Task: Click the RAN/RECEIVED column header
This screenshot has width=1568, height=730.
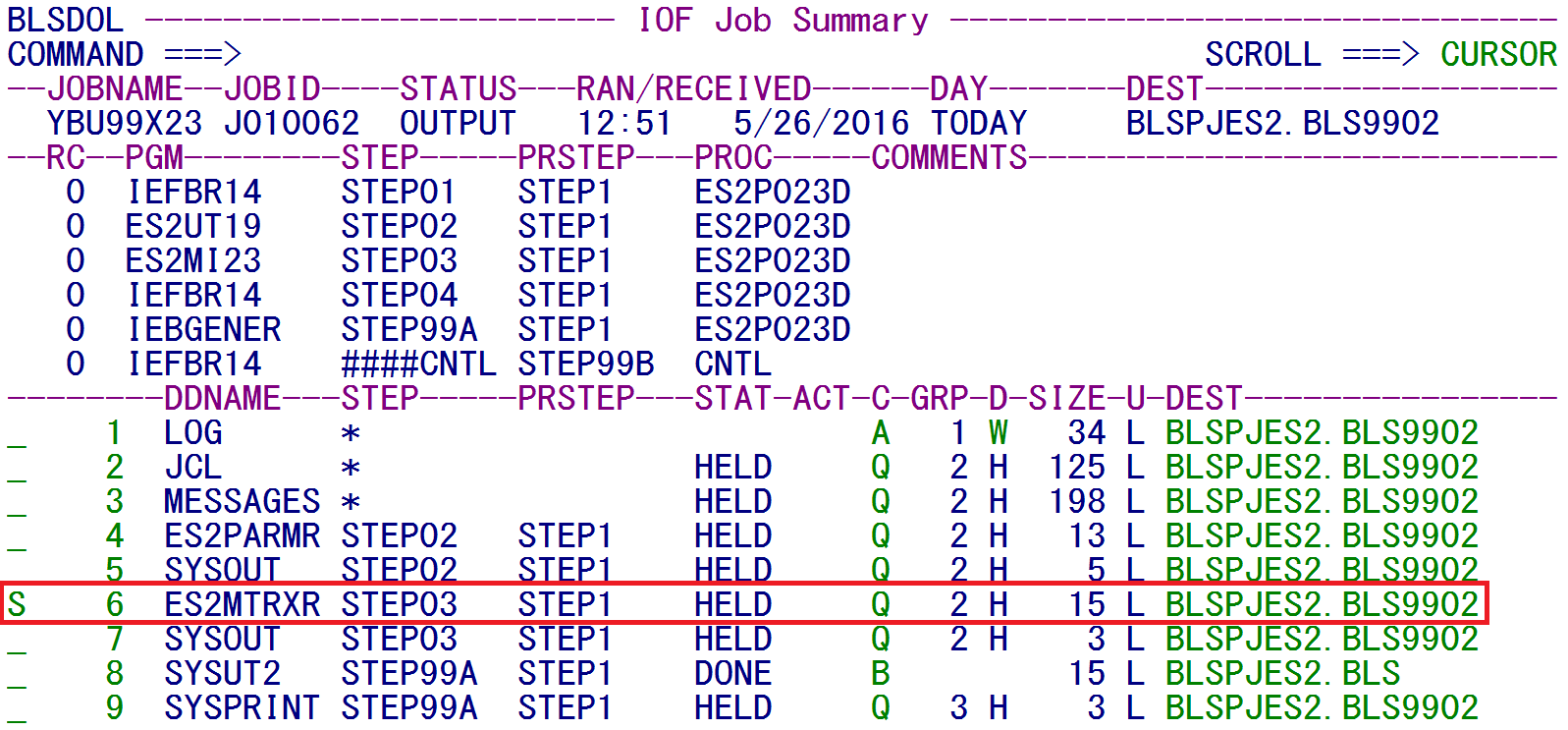Action: click(x=694, y=89)
